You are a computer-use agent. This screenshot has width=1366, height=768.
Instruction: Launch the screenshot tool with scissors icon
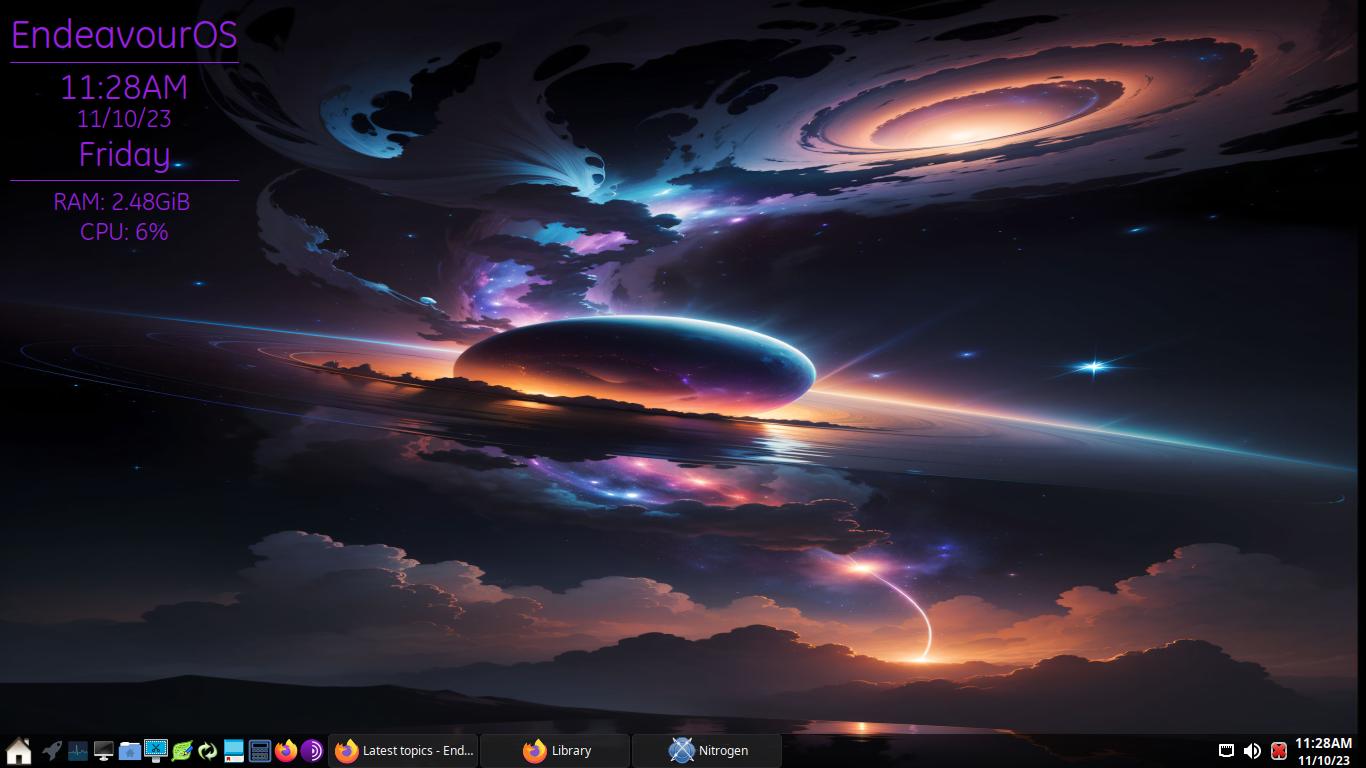coord(156,750)
